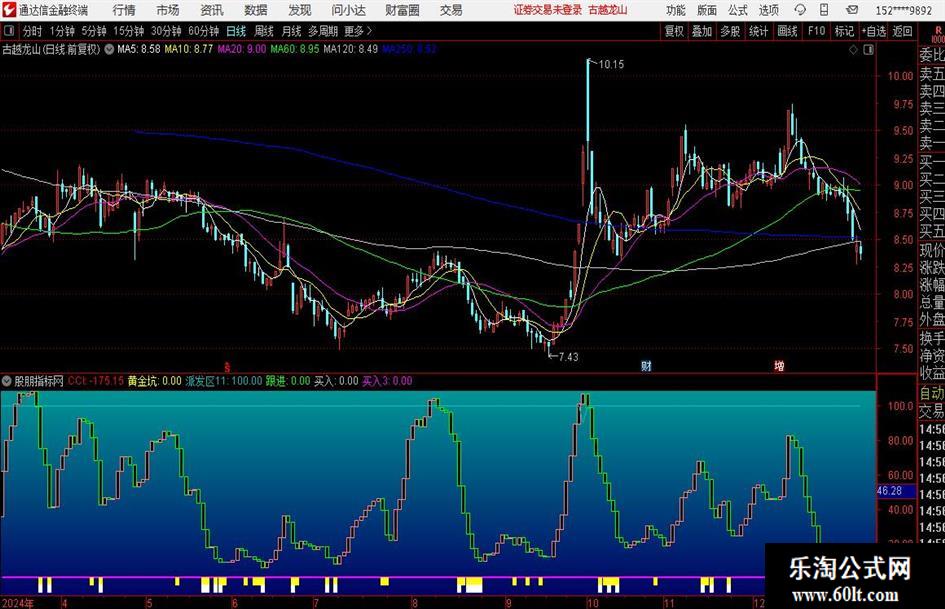Open the 发现 menu
The width and height of the screenshot is (945, 609).
coord(300,10)
